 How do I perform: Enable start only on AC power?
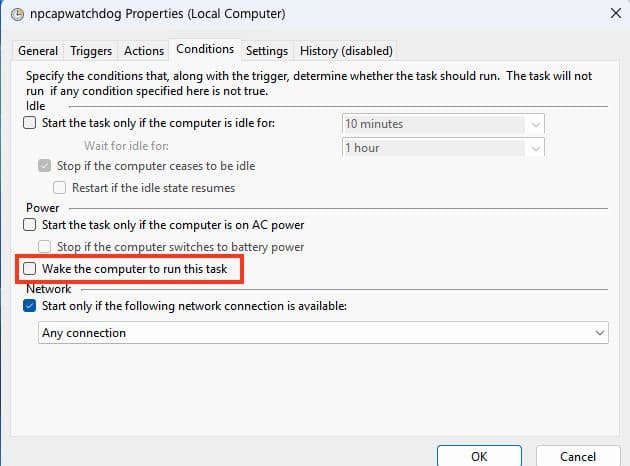[x=29, y=225]
